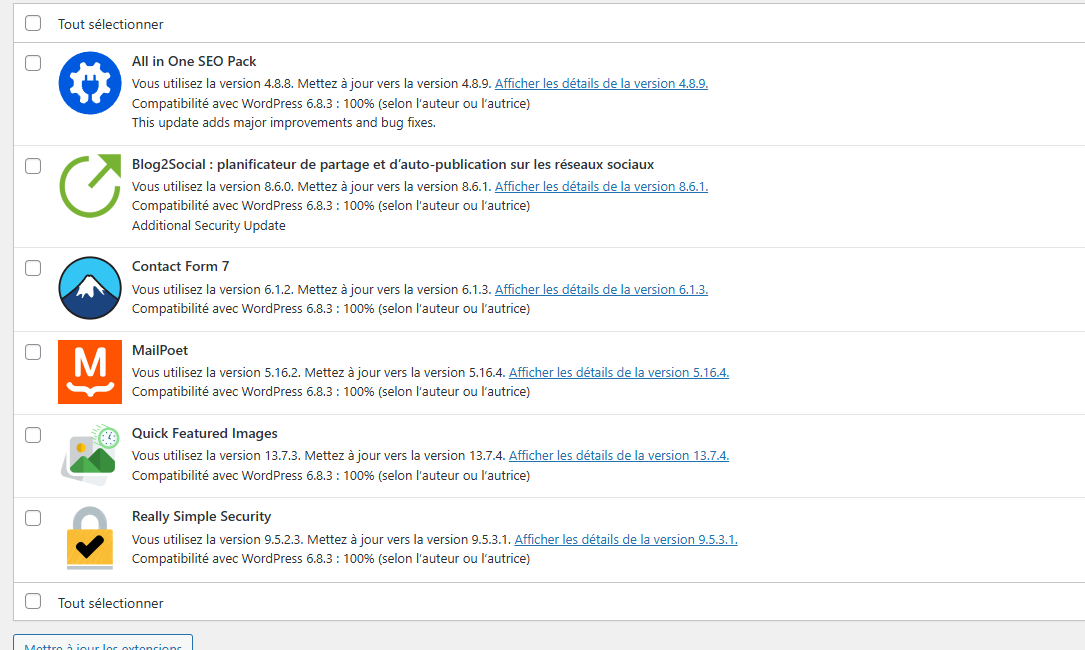Image resolution: width=1085 pixels, height=650 pixels.
Task: Open details link for version 9.5.3.1
Action: 625,540
